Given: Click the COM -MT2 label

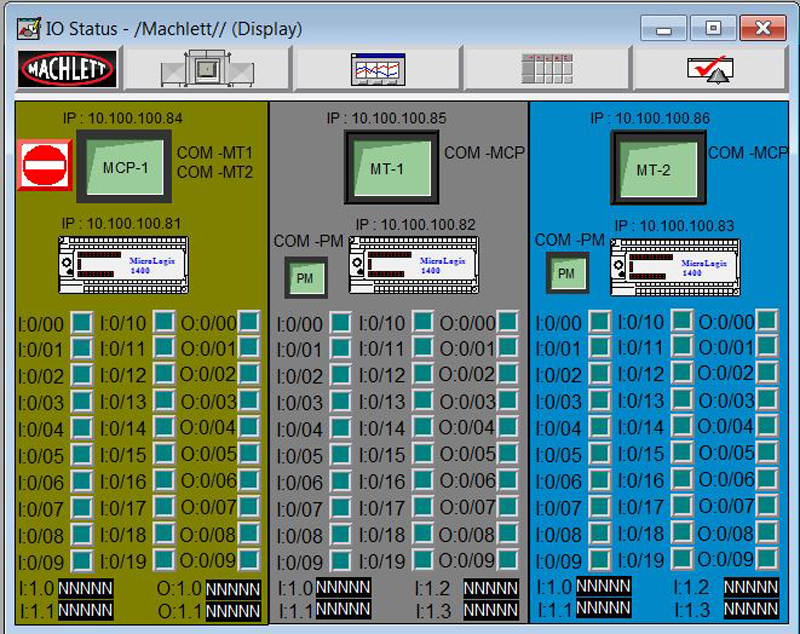Looking at the screenshot, I should [x=215, y=172].
